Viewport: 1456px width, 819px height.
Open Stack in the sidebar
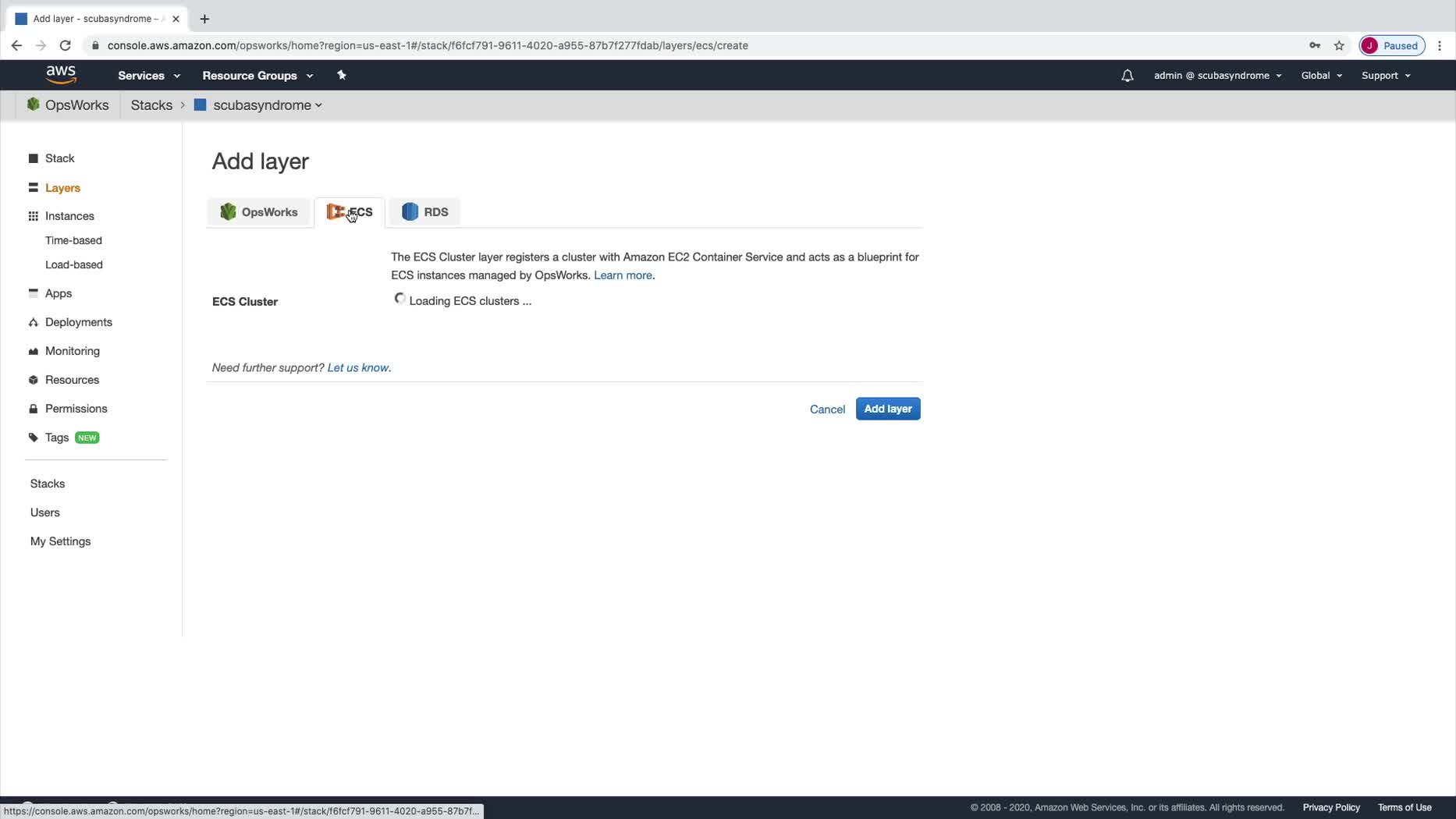tap(60, 158)
